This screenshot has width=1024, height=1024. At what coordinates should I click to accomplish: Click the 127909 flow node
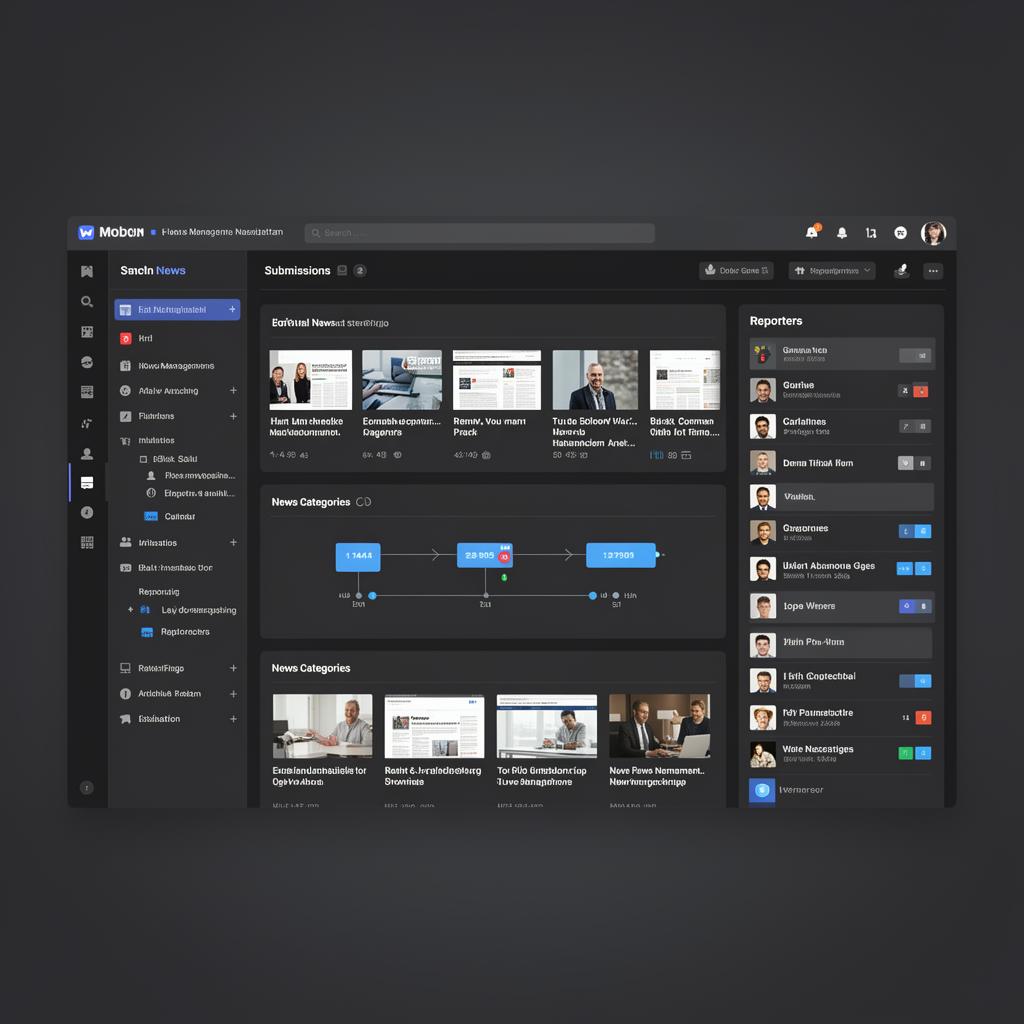[x=620, y=555]
